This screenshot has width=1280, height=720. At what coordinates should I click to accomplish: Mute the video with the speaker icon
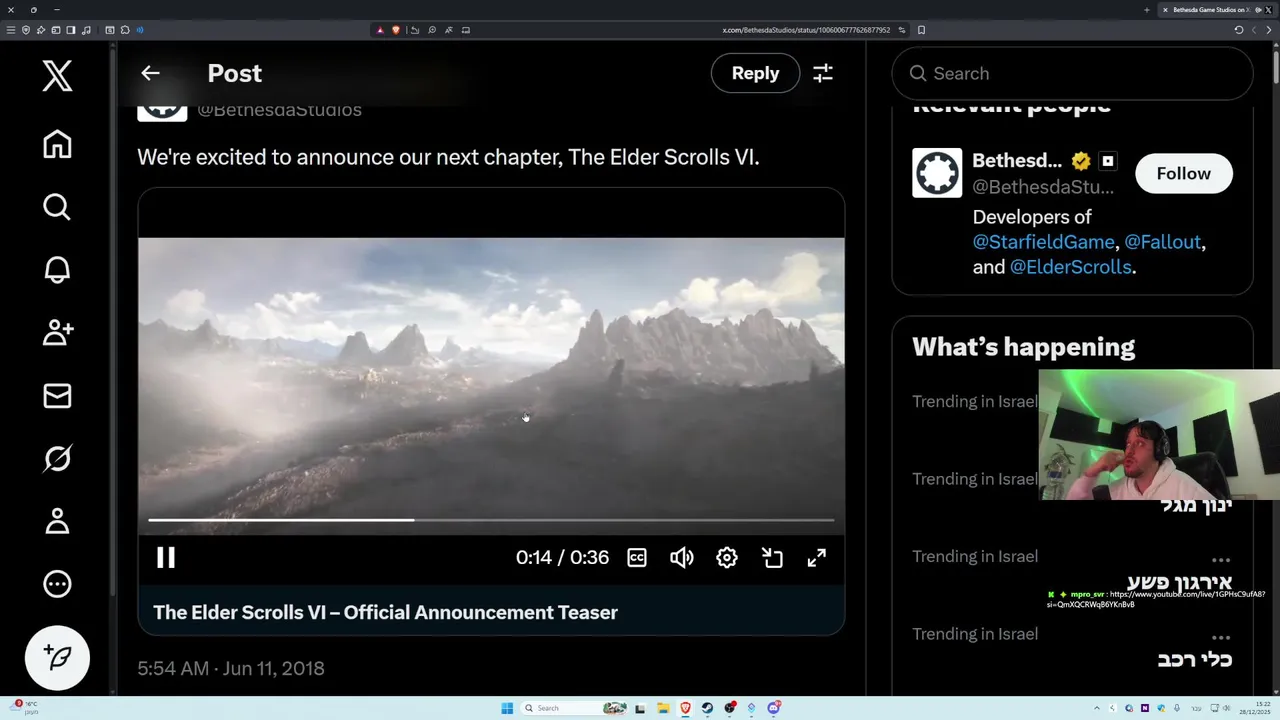[x=682, y=557]
